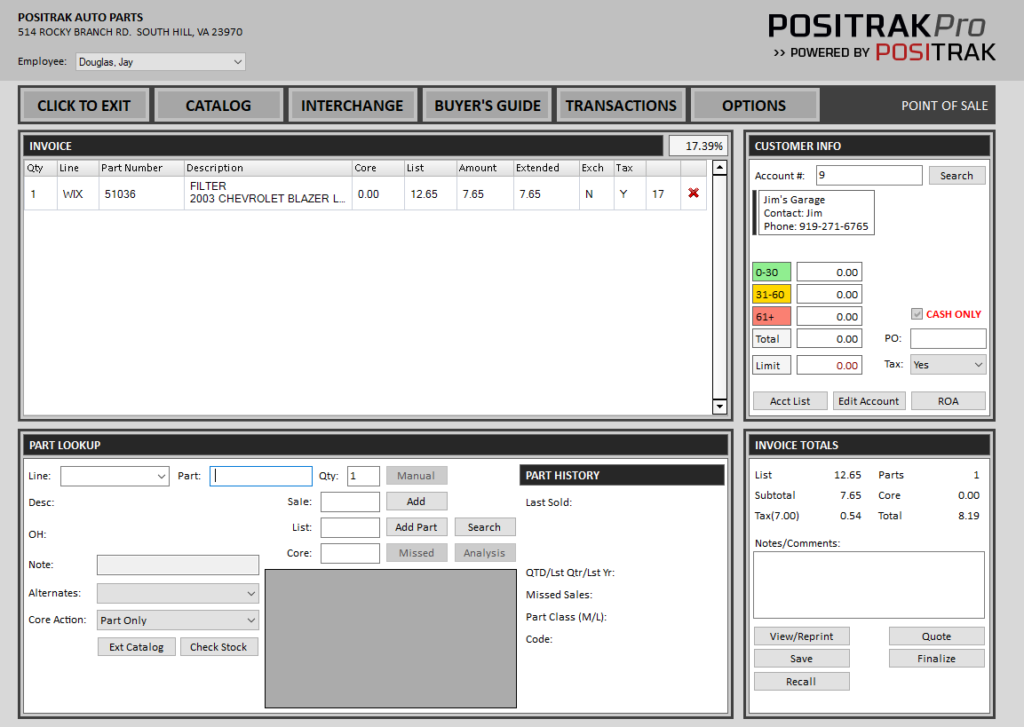The width and height of the screenshot is (1024, 727).
Task: Click the View/Reprint button
Action: click(801, 636)
